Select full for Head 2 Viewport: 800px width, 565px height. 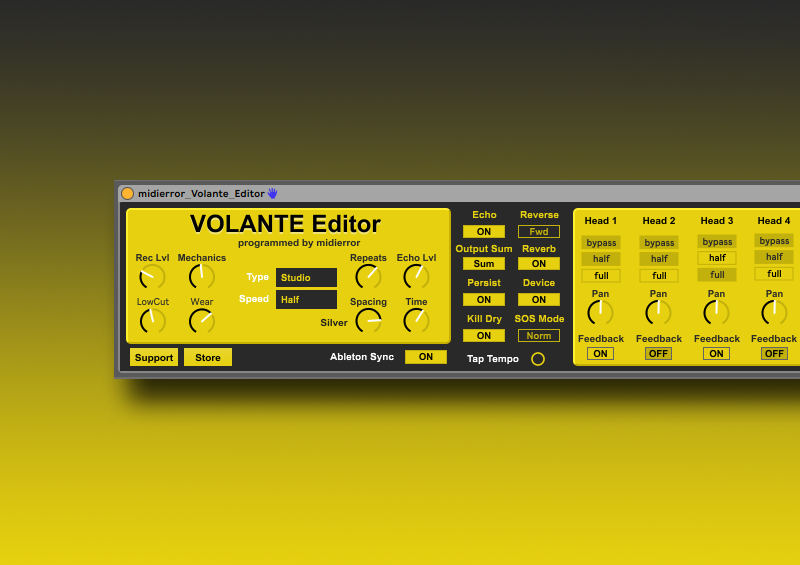tap(659, 276)
